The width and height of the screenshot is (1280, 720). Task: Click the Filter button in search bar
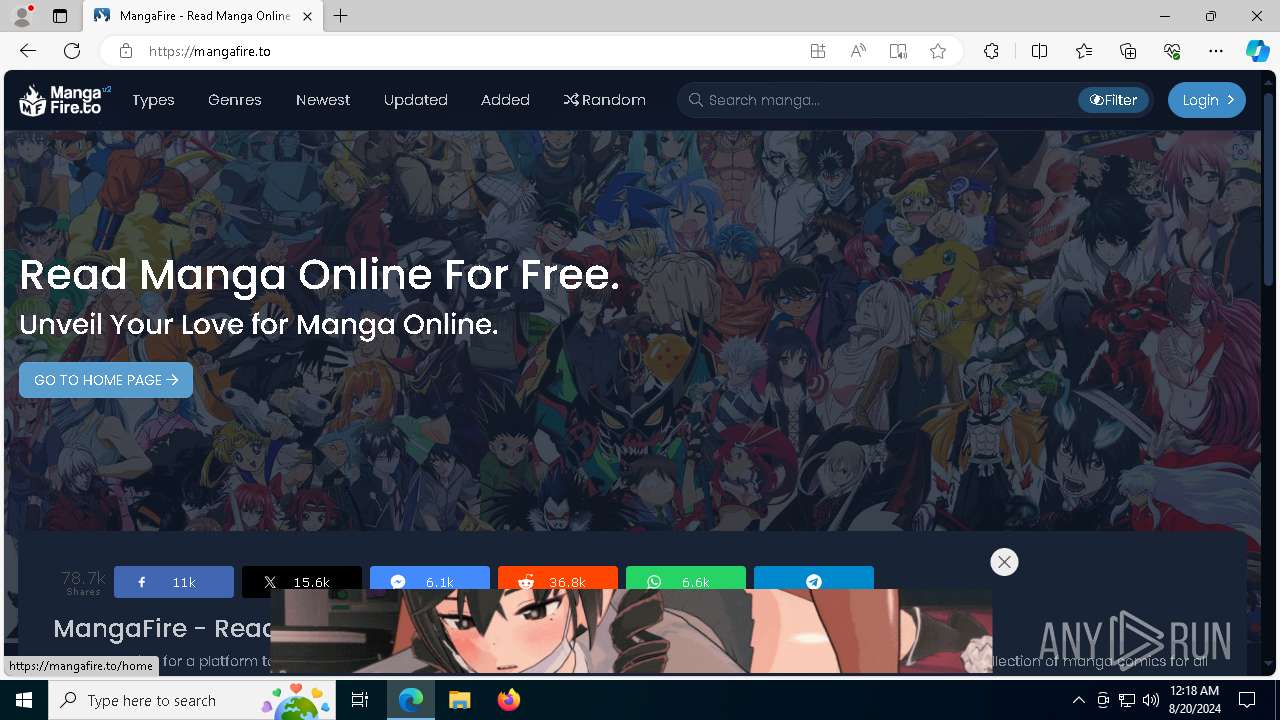pyautogui.click(x=1113, y=100)
